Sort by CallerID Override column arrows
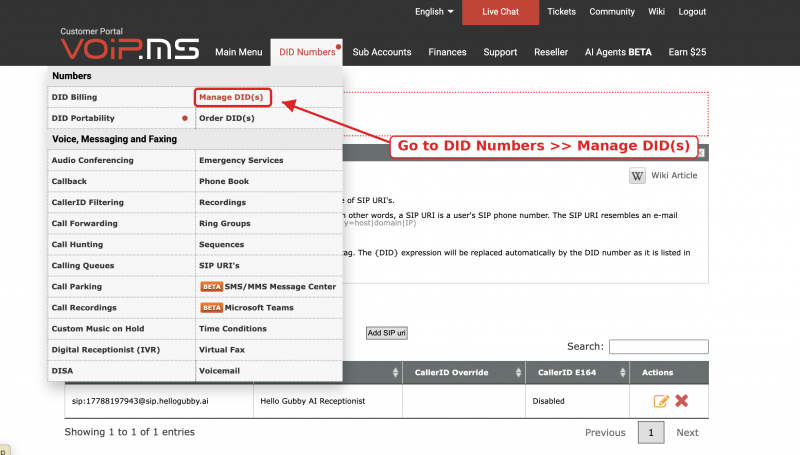Screen dimensions: 800x455 pos(518,373)
